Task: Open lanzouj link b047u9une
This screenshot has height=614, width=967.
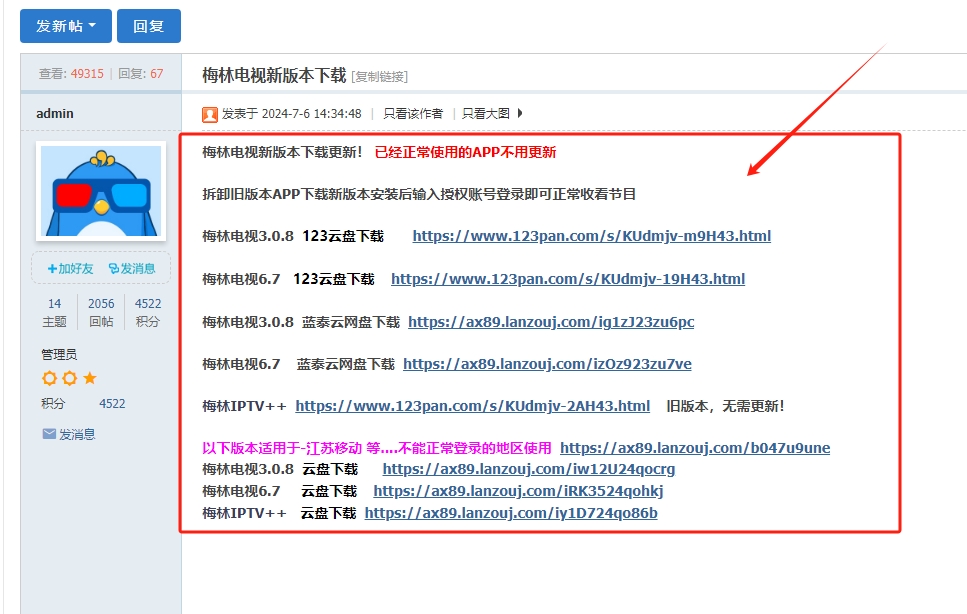Action: tap(695, 448)
